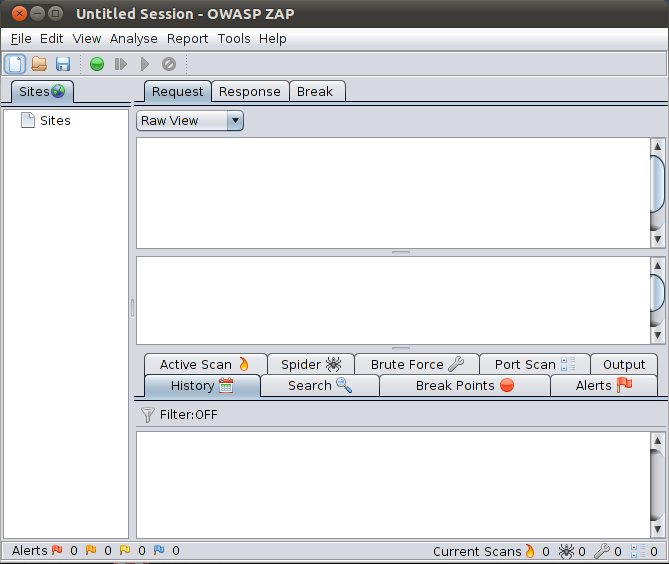Open the Output tab

tap(624, 364)
